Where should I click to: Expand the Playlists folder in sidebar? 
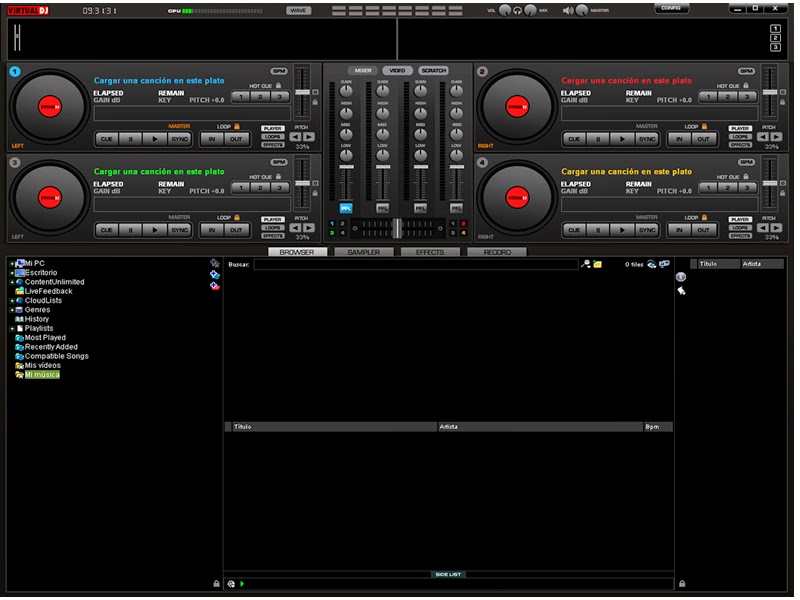(x=10, y=328)
